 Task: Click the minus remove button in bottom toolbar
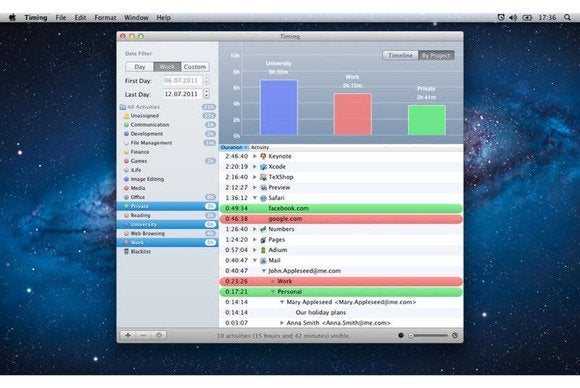click(x=144, y=335)
